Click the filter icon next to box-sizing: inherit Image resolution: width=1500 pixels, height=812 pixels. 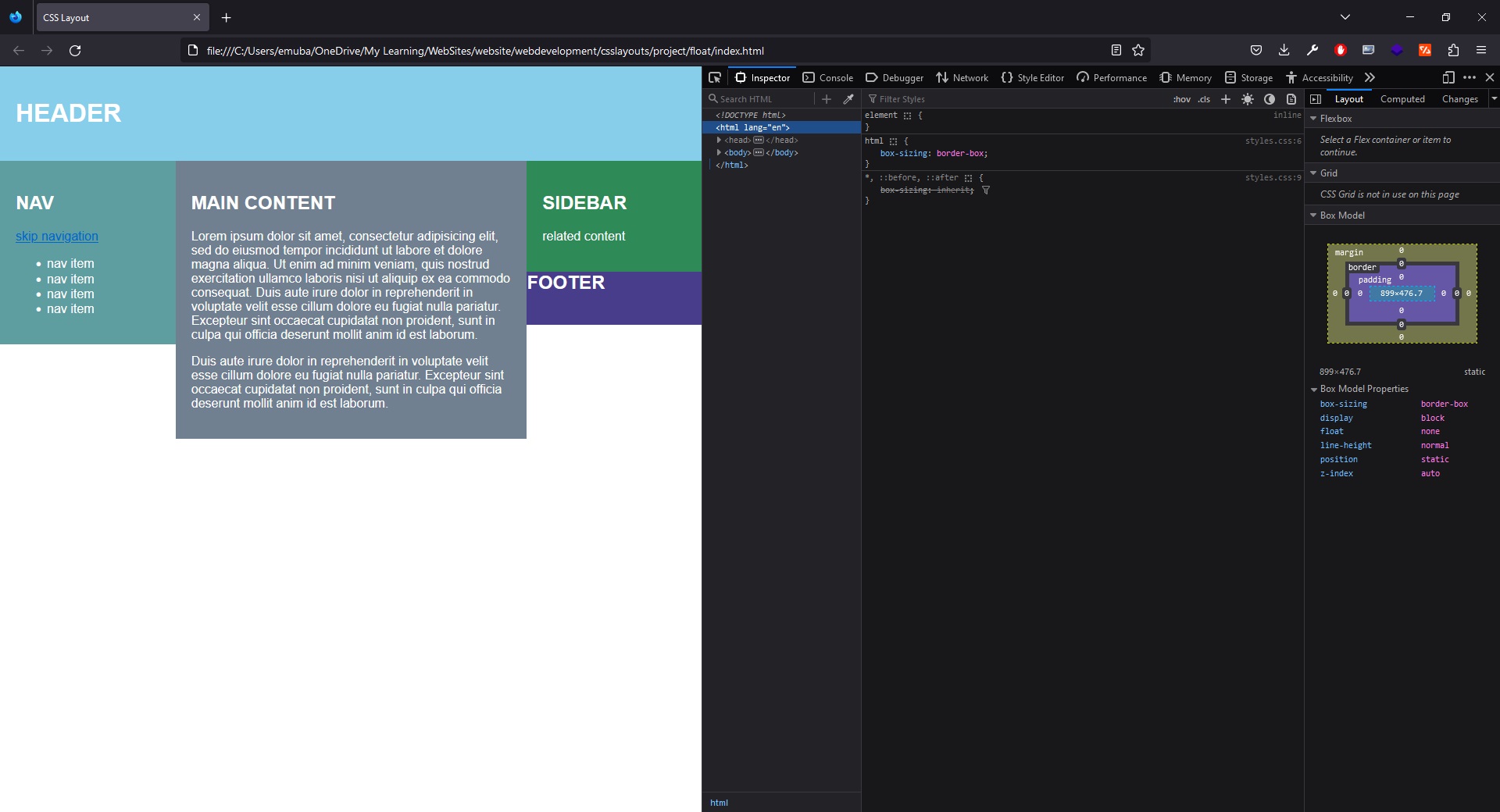[x=986, y=191]
